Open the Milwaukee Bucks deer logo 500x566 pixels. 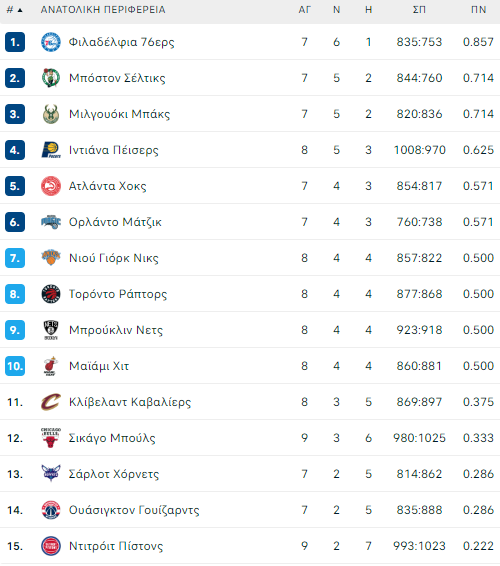pos(51,114)
